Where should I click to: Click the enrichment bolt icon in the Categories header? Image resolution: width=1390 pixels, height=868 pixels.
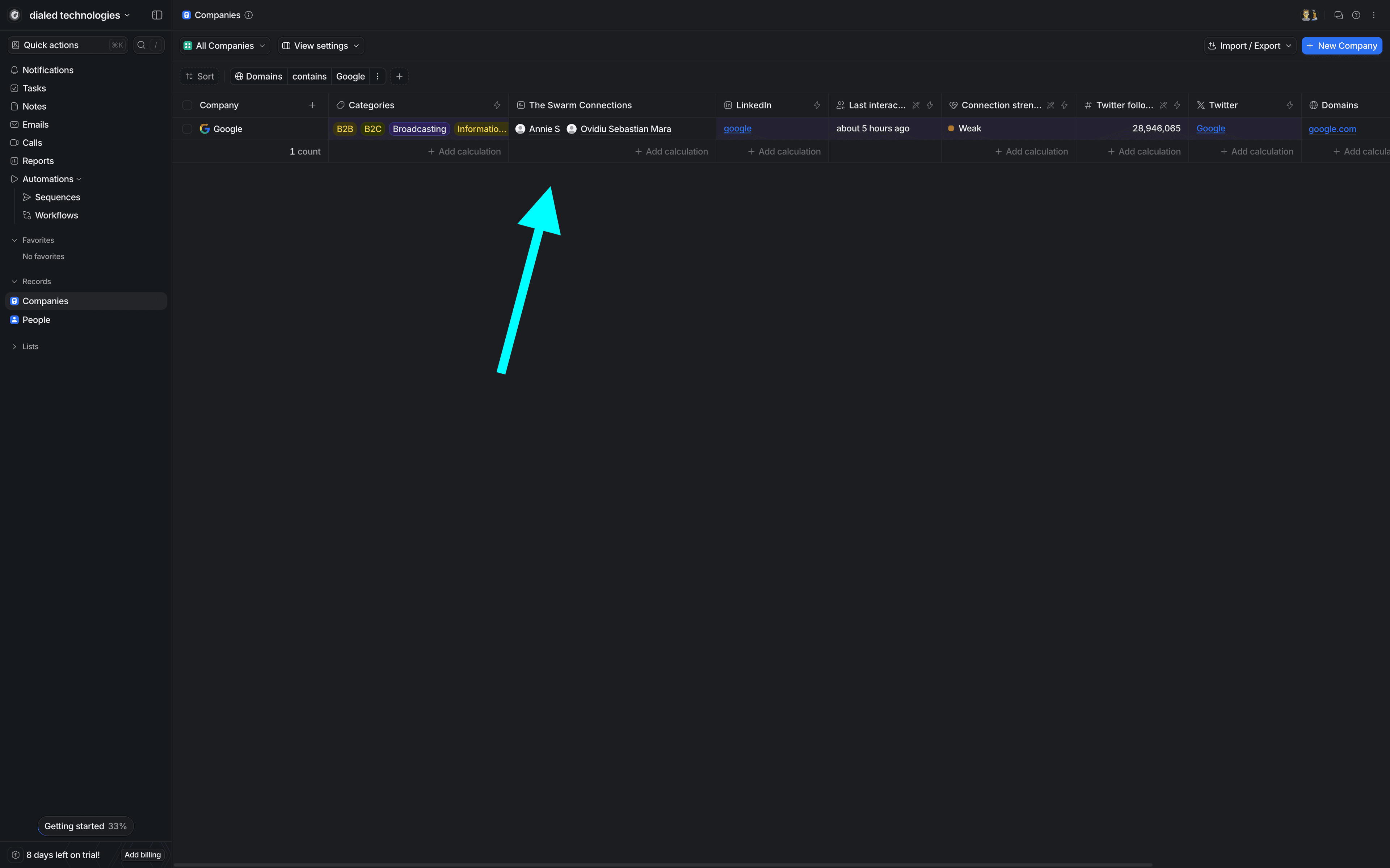[x=497, y=105]
